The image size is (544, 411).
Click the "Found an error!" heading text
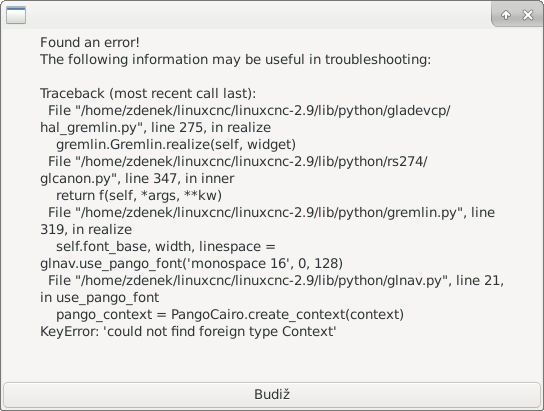[x=90, y=42]
